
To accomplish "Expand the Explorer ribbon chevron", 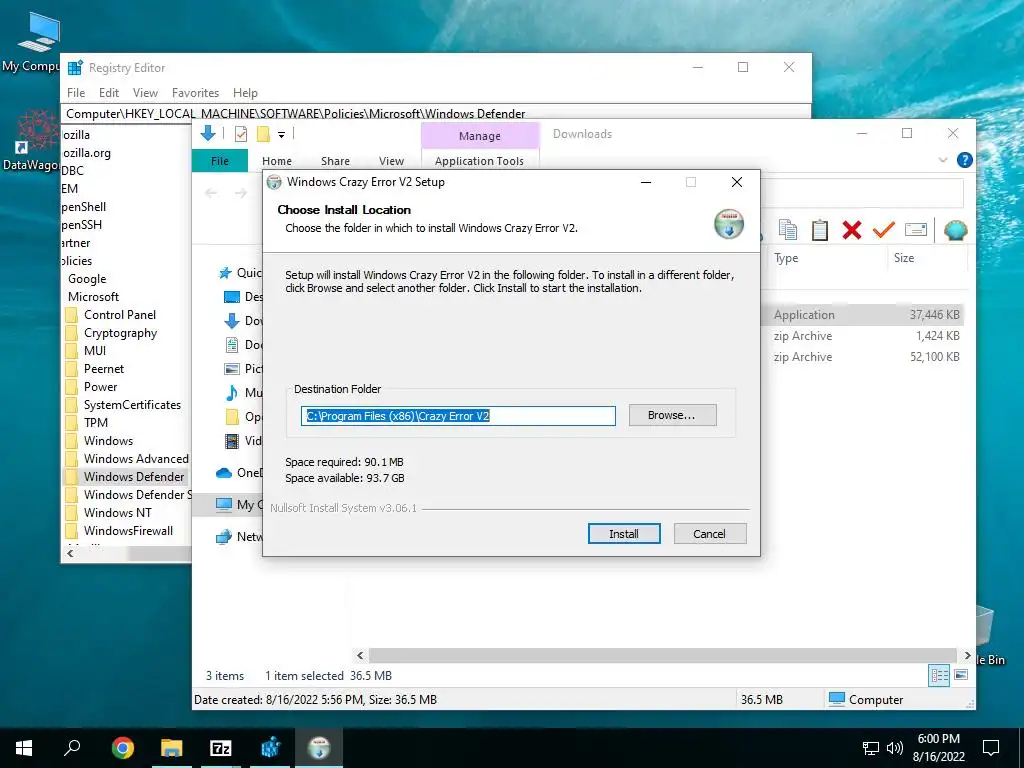I will 942,160.
